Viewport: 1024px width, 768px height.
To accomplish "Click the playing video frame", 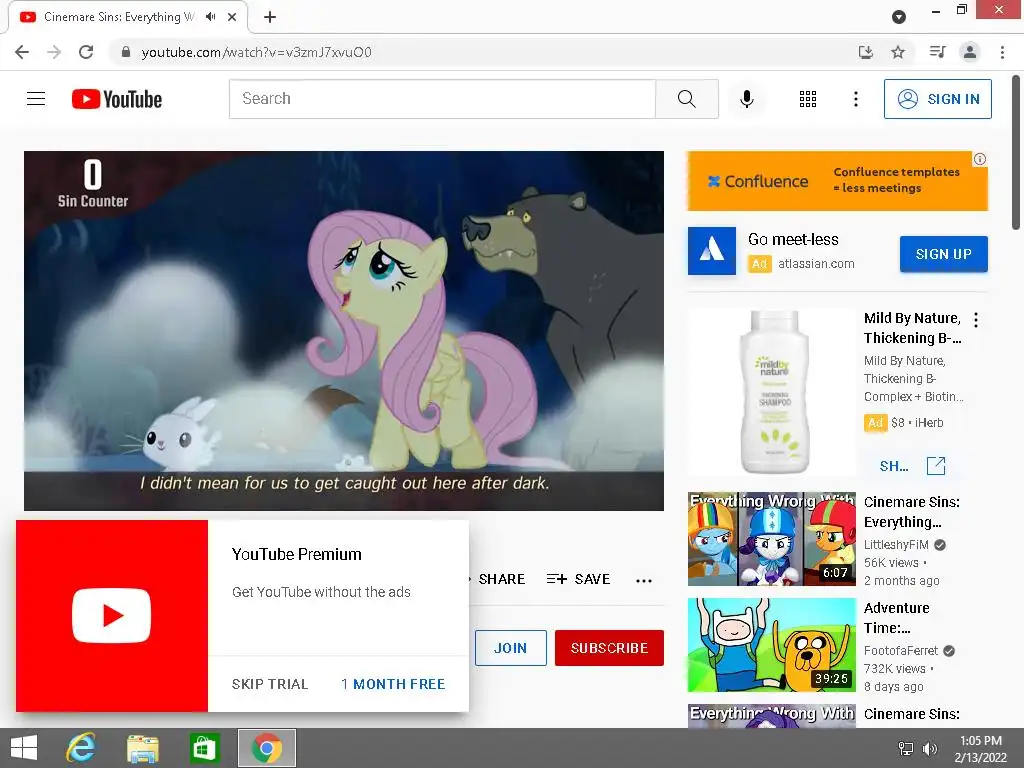I will [344, 330].
